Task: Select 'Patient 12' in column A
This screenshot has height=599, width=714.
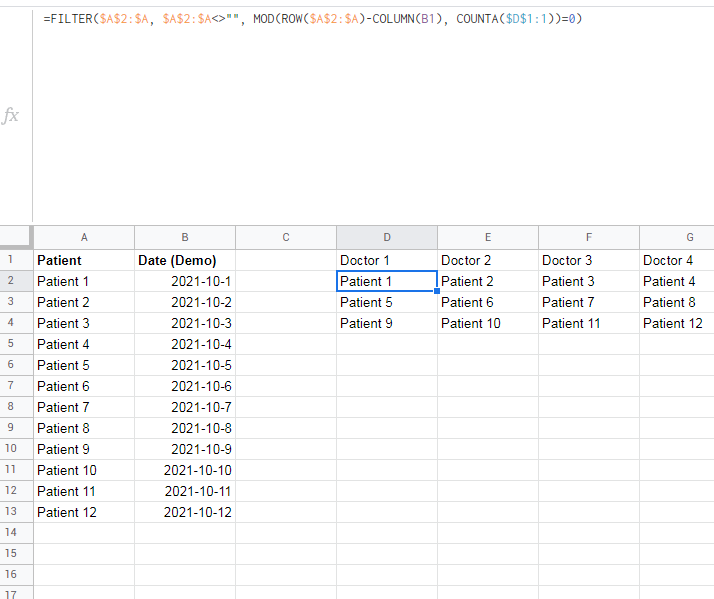Action: (84, 512)
